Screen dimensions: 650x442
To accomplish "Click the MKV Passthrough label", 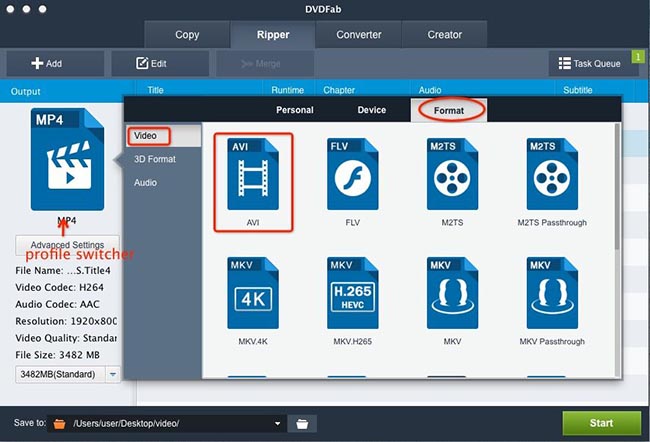I will coord(552,342).
